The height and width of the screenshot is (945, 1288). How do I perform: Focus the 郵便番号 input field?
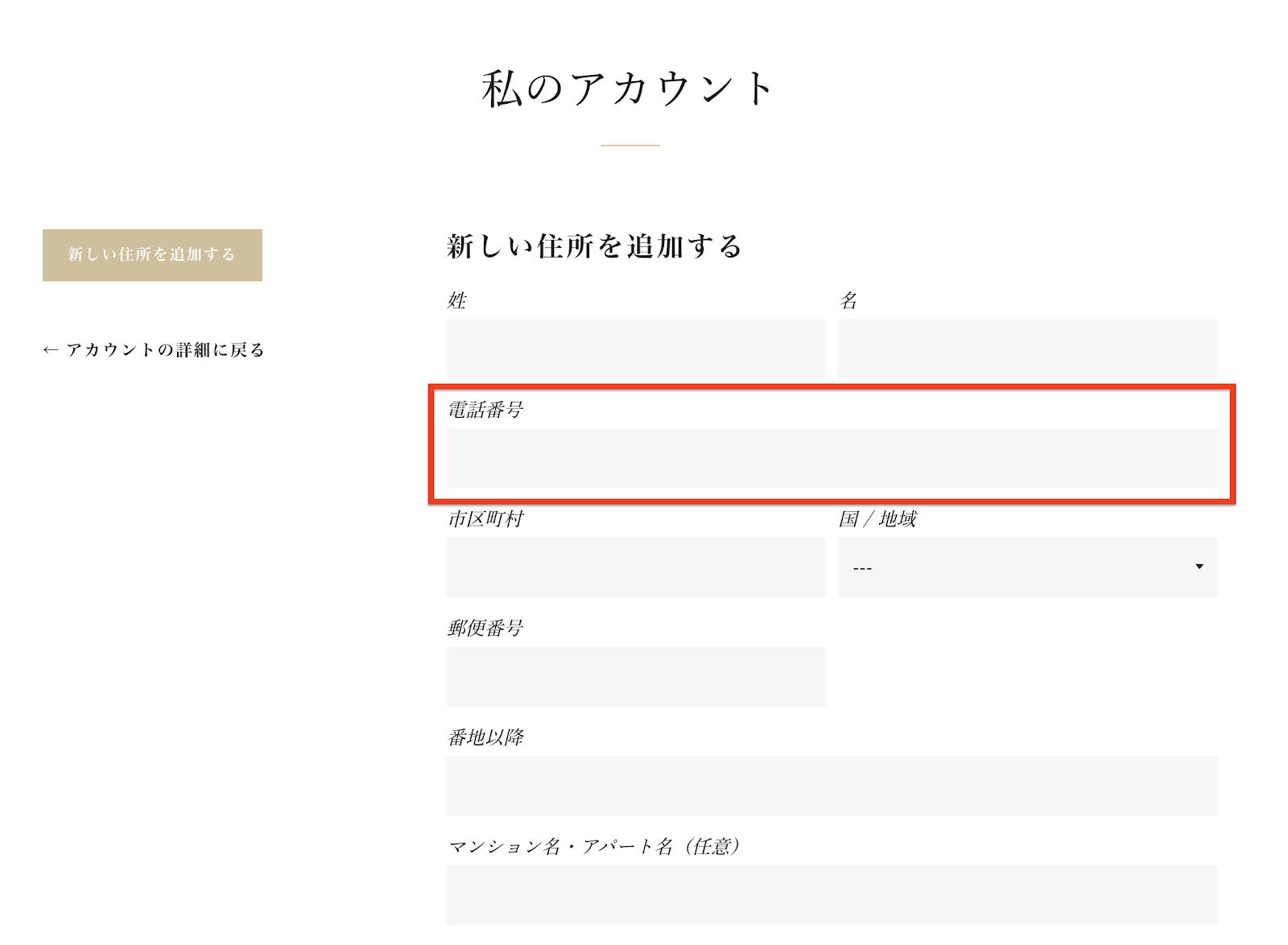635,677
